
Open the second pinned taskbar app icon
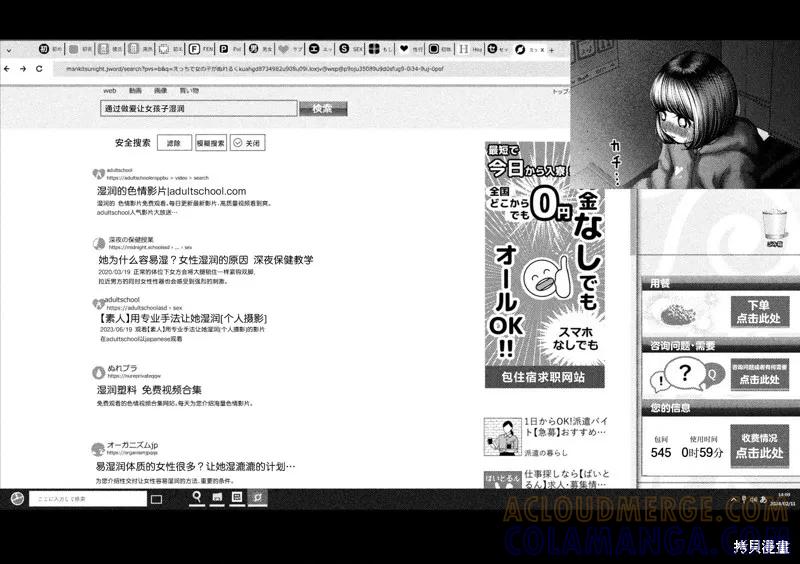[217, 498]
